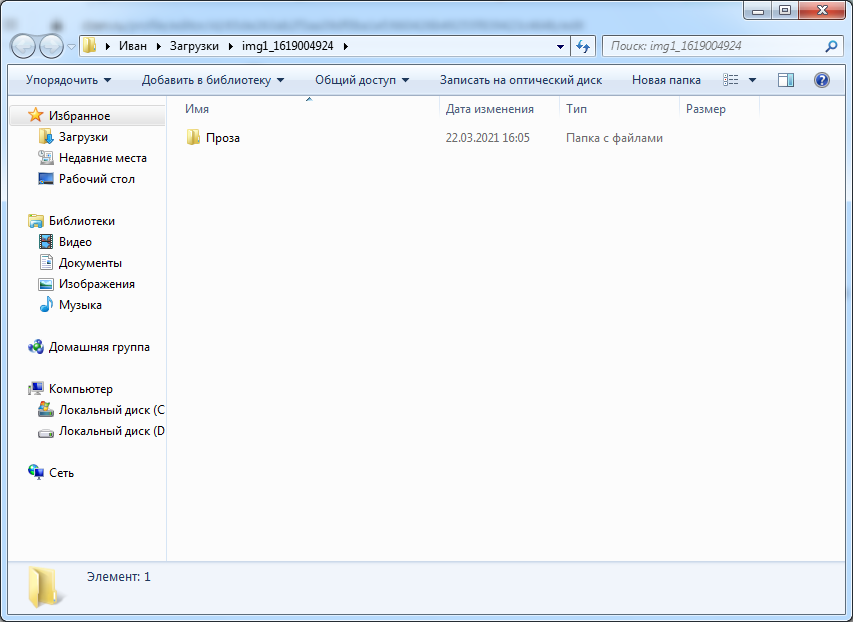Expand arrow between Иван and Загрузки
The height and width of the screenshot is (622, 853).
(159, 46)
